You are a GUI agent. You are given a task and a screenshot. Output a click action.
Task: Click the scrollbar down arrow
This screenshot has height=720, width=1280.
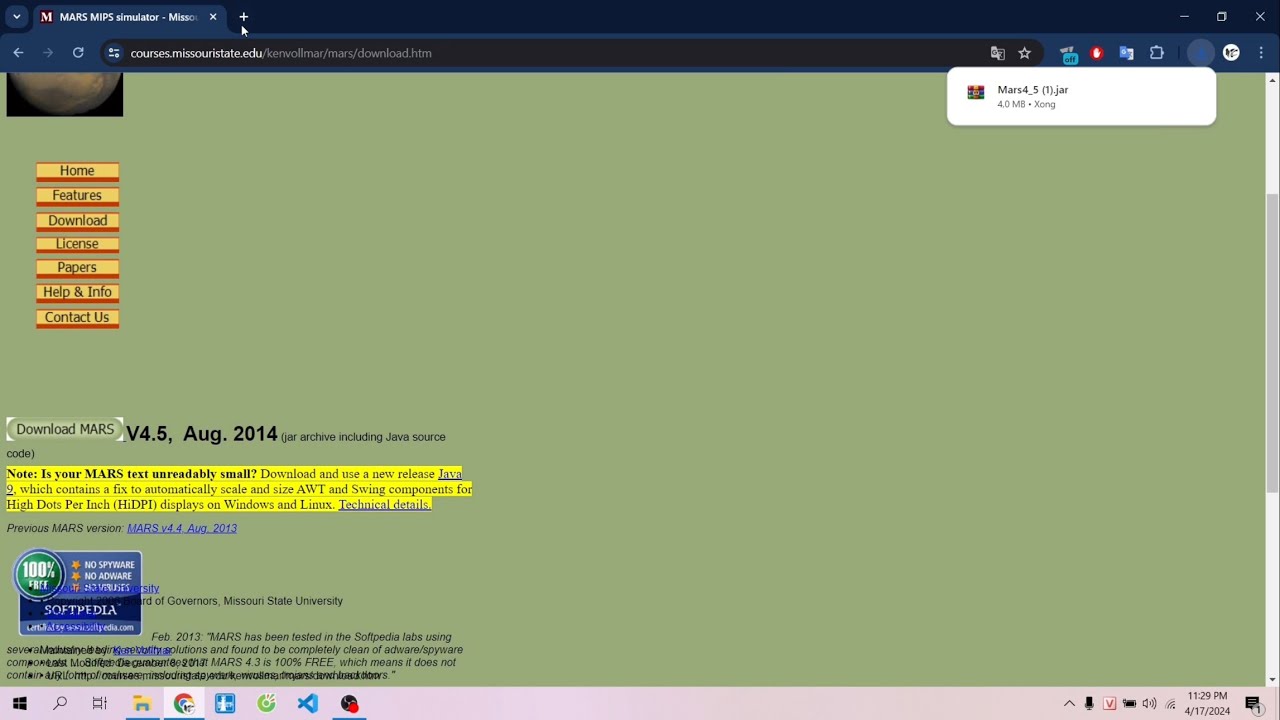coord(1272,680)
